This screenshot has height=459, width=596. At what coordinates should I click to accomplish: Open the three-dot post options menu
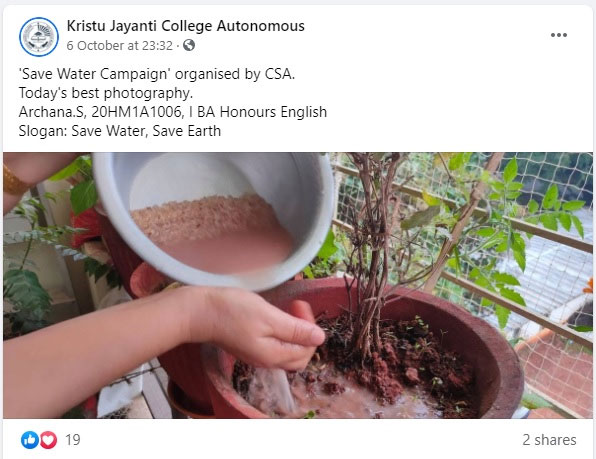(559, 35)
